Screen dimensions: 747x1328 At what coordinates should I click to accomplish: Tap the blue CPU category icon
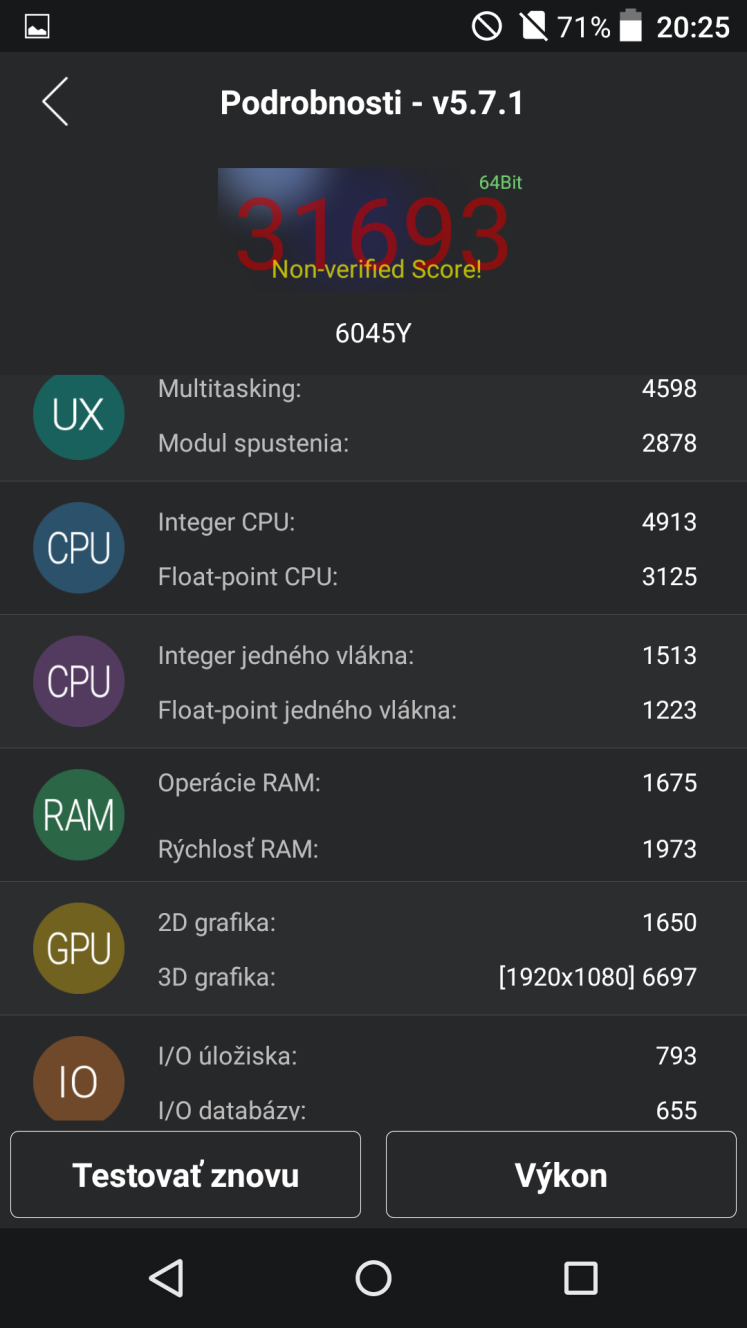pyautogui.click(x=79, y=548)
